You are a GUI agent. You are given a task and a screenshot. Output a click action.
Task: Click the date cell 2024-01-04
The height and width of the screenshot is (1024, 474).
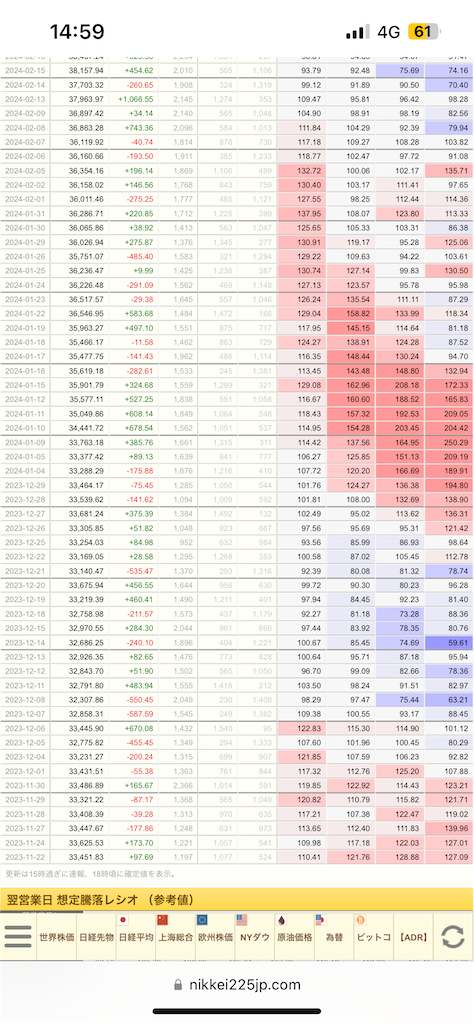pyautogui.click(x=26, y=470)
